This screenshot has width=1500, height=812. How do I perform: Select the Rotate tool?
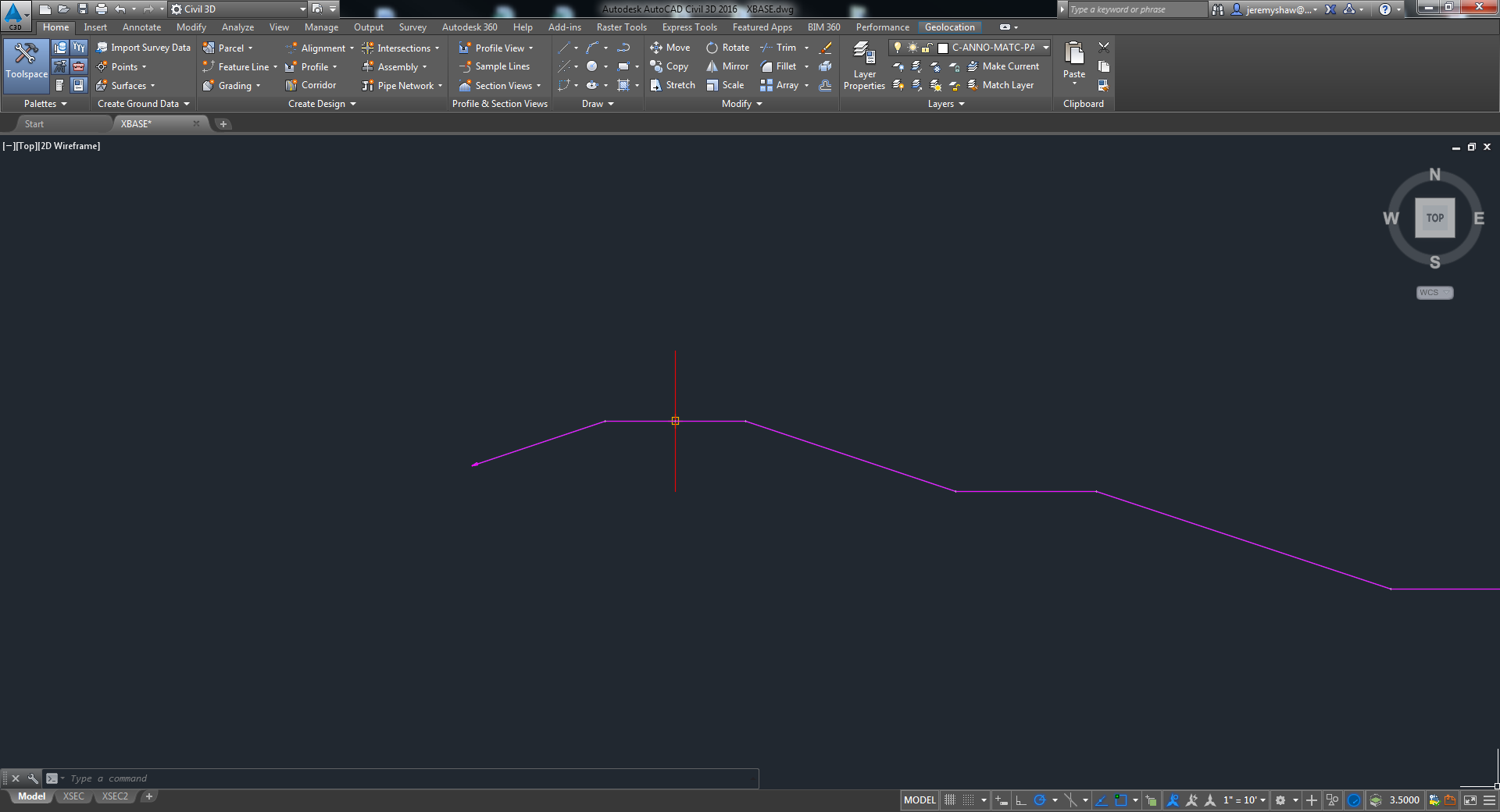727,48
